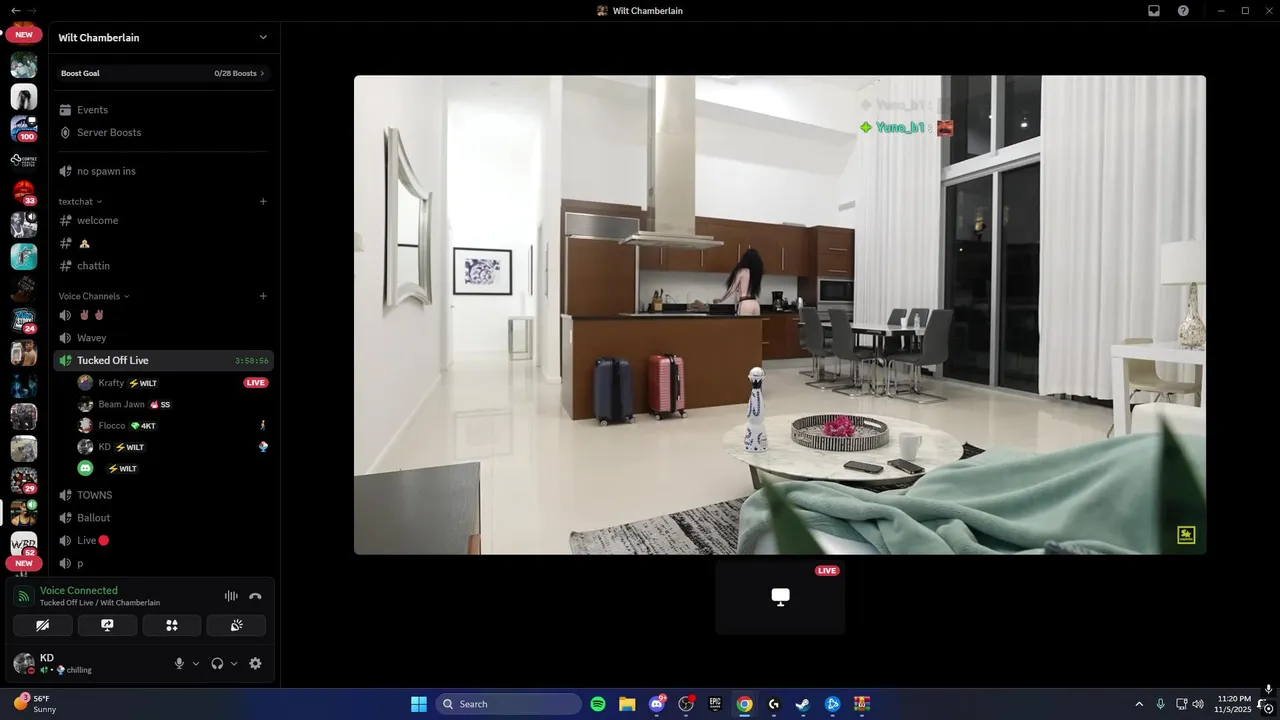Join the no spawn ins voice channel

(163, 171)
